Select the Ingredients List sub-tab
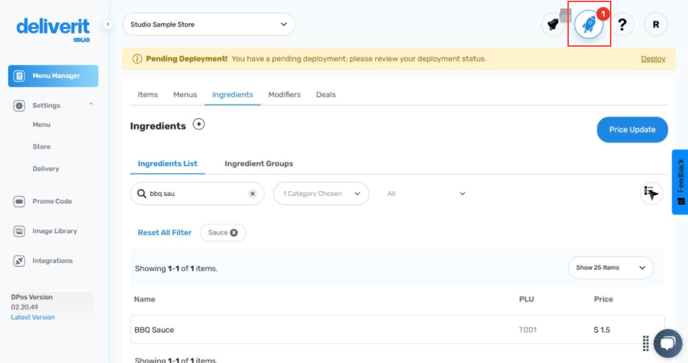Viewport: 688px width, 363px height. [168, 164]
